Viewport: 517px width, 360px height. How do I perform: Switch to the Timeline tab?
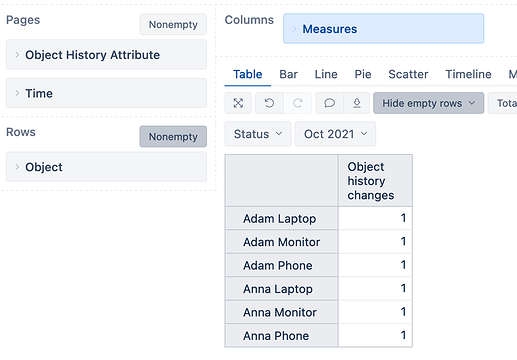[468, 74]
